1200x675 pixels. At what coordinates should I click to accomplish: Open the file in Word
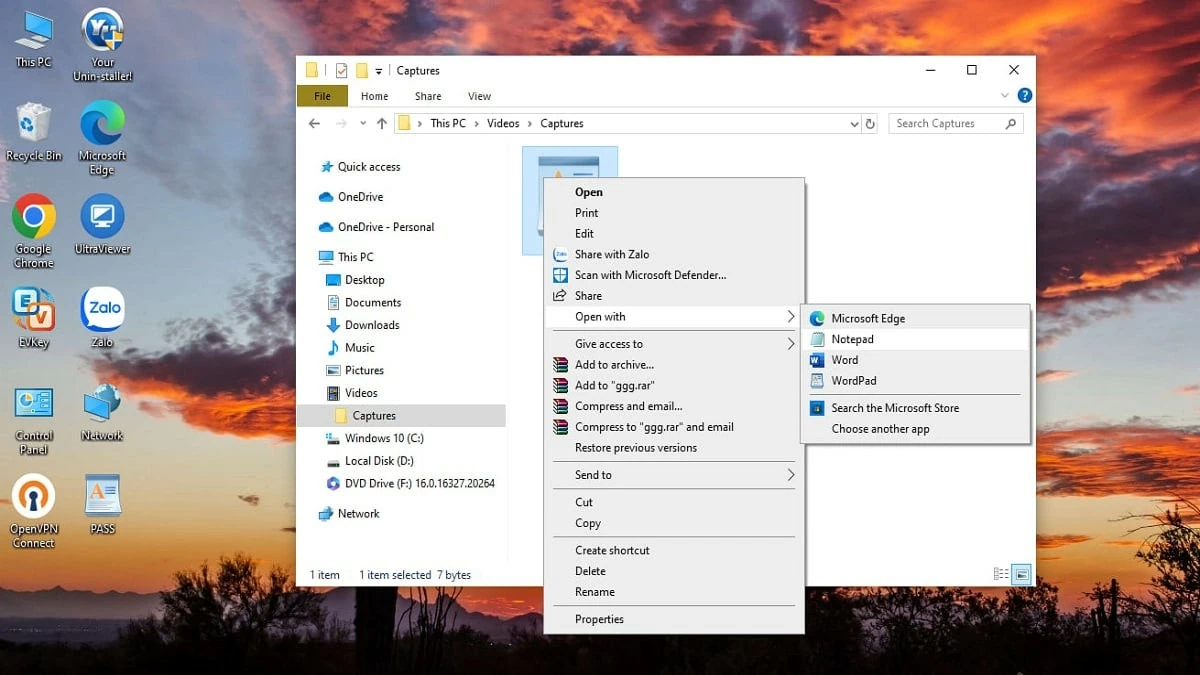(x=844, y=360)
